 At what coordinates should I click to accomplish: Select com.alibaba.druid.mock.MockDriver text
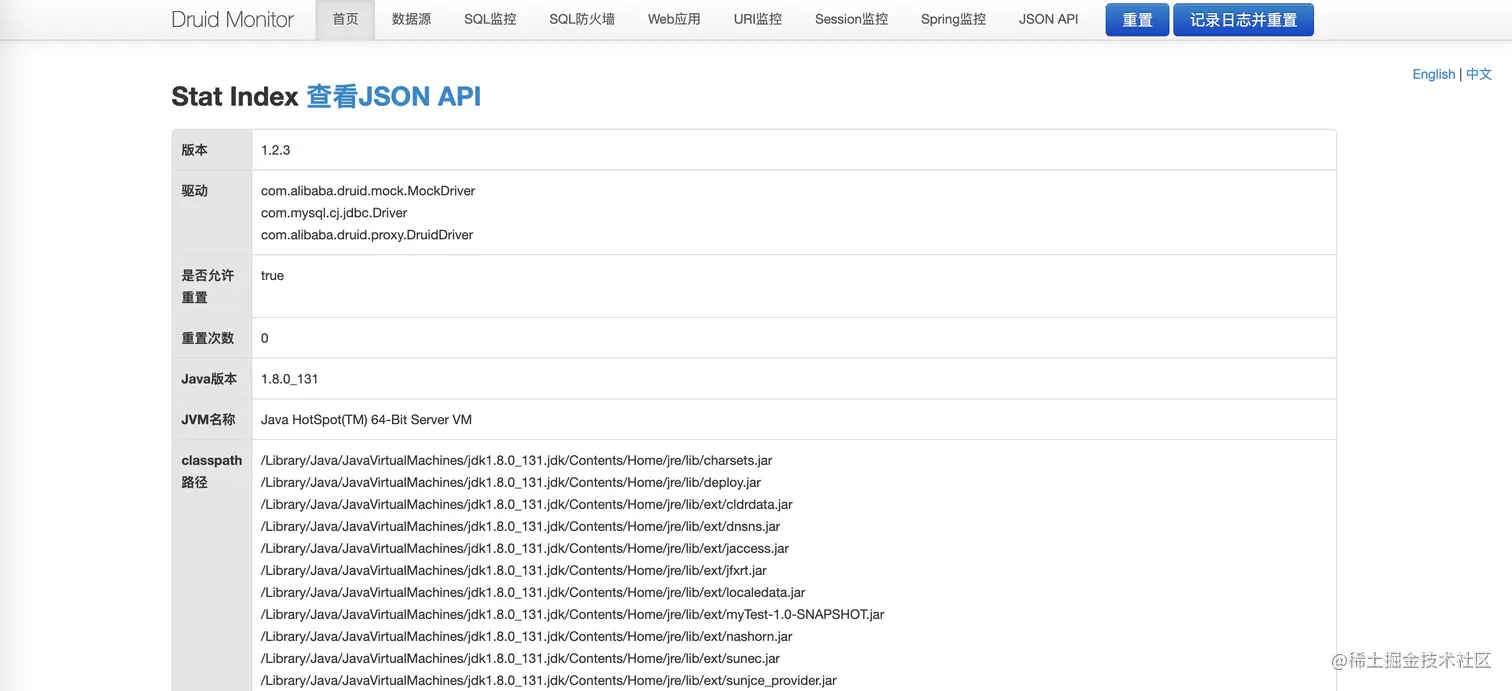tap(368, 191)
